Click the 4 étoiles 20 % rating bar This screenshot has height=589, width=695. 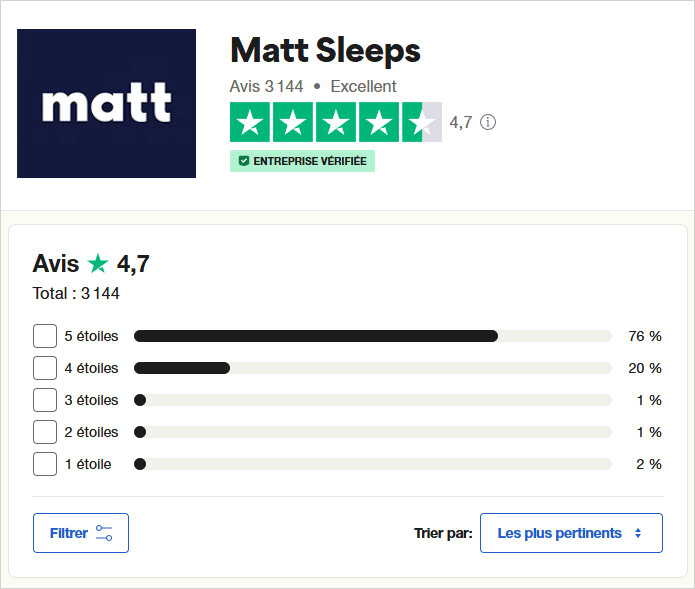pos(372,368)
